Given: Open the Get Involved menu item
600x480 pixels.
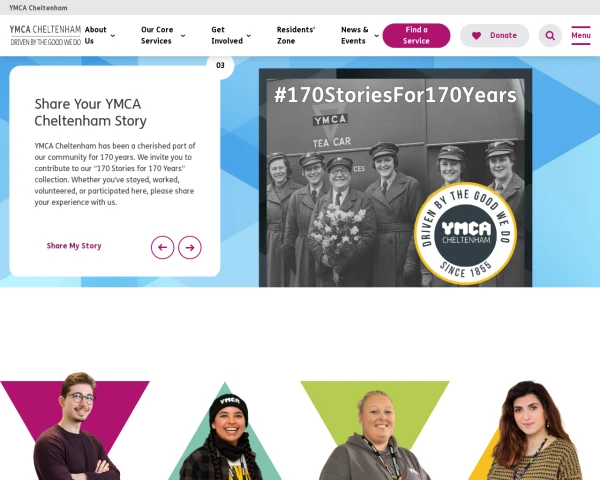Looking at the screenshot, I should tap(227, 35).
